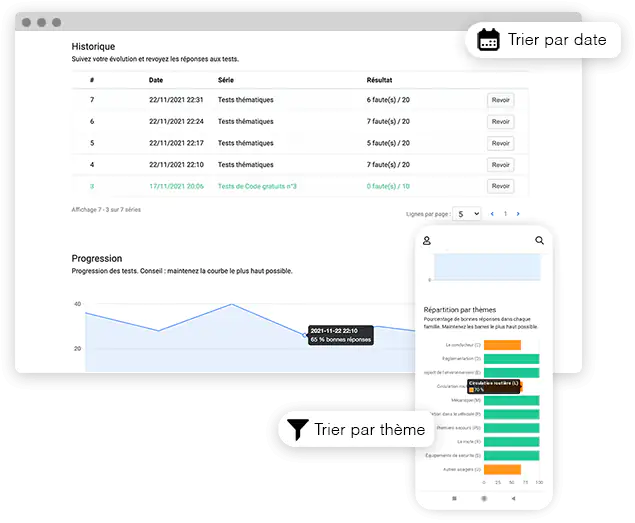This screenshot has height=523, width=635.
Task: Tap the phone back triangle button
Action: 513,498
